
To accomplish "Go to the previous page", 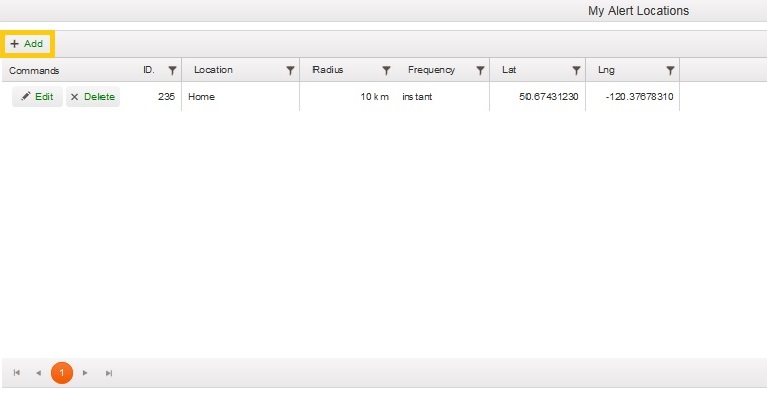I will coord(38,373).
